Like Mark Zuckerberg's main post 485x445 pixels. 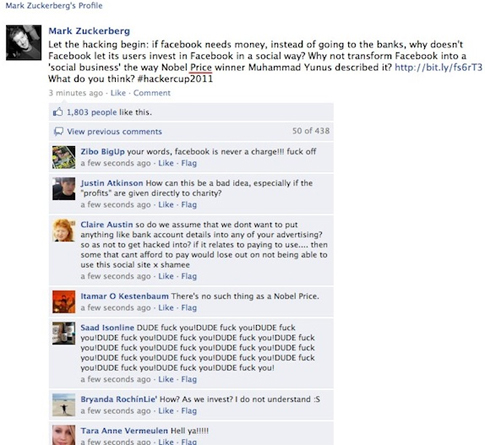[x=118, y=93]
